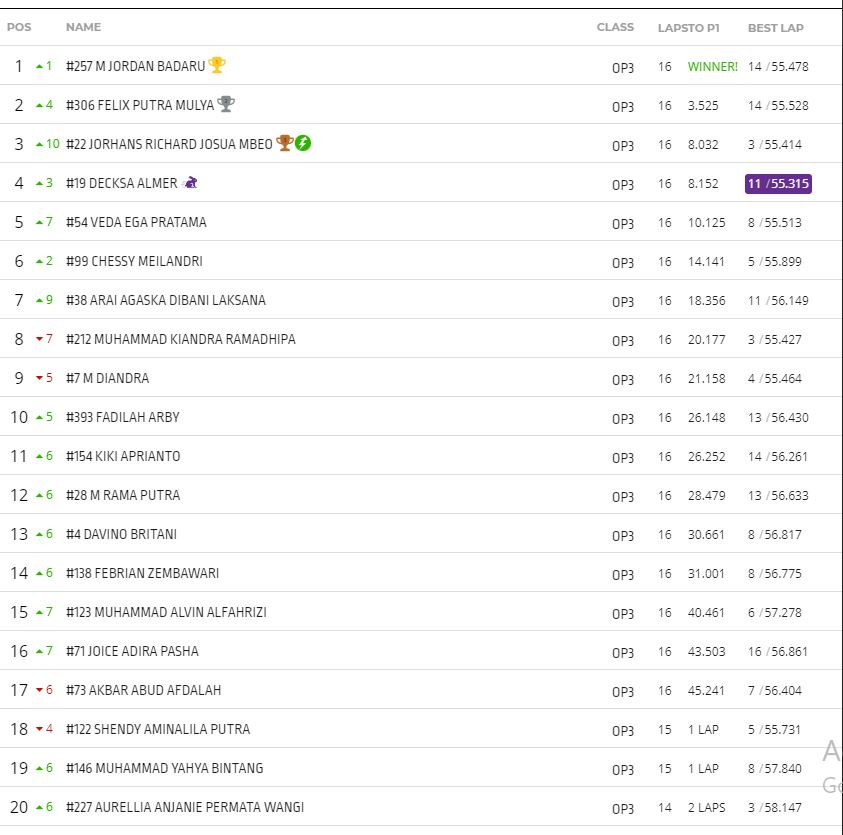The image size is (843, 835).
Task: Click the green WINNER! label
Action: (x=712, y=67)
